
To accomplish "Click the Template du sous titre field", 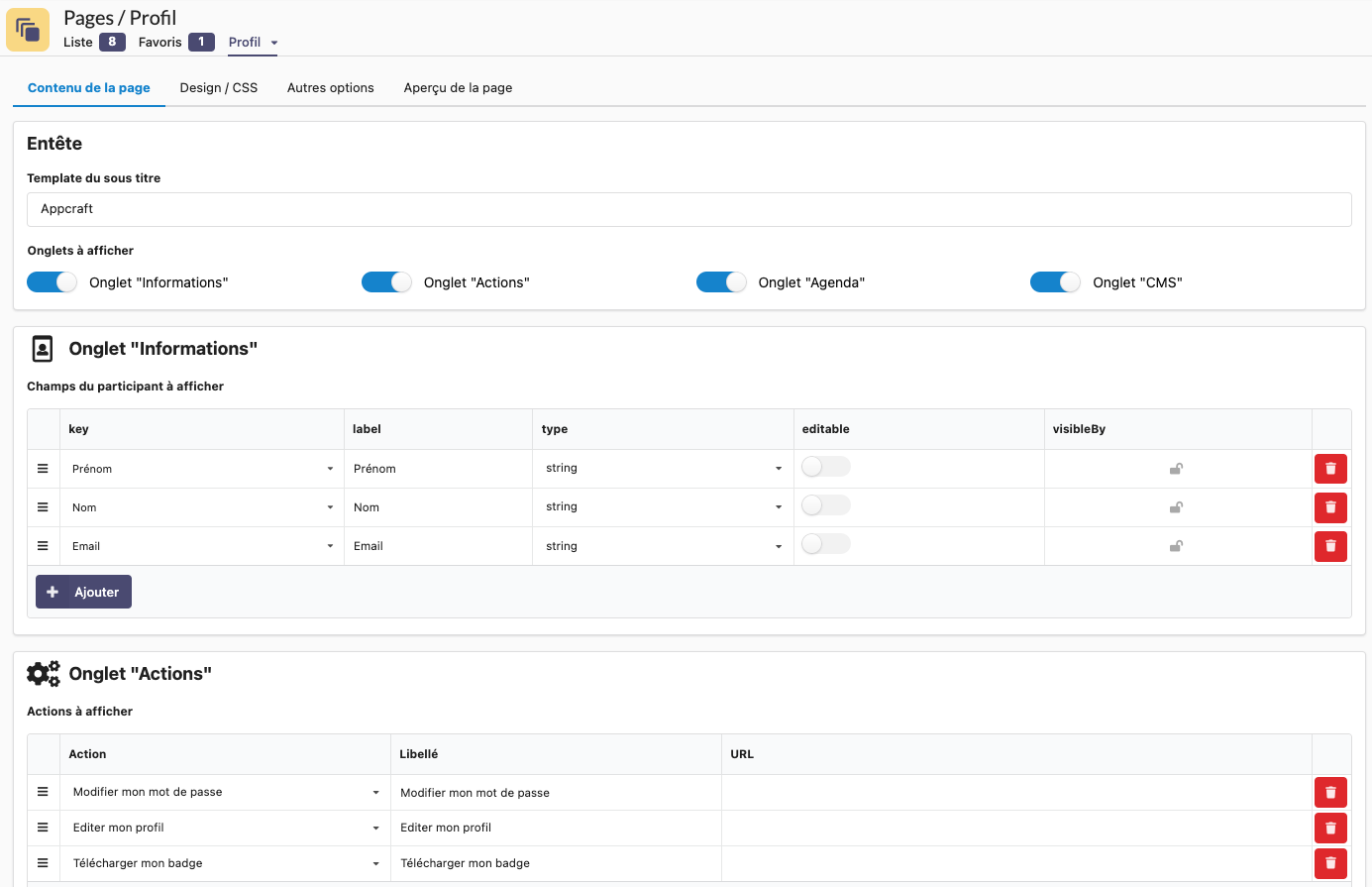I will pos(688,209).
